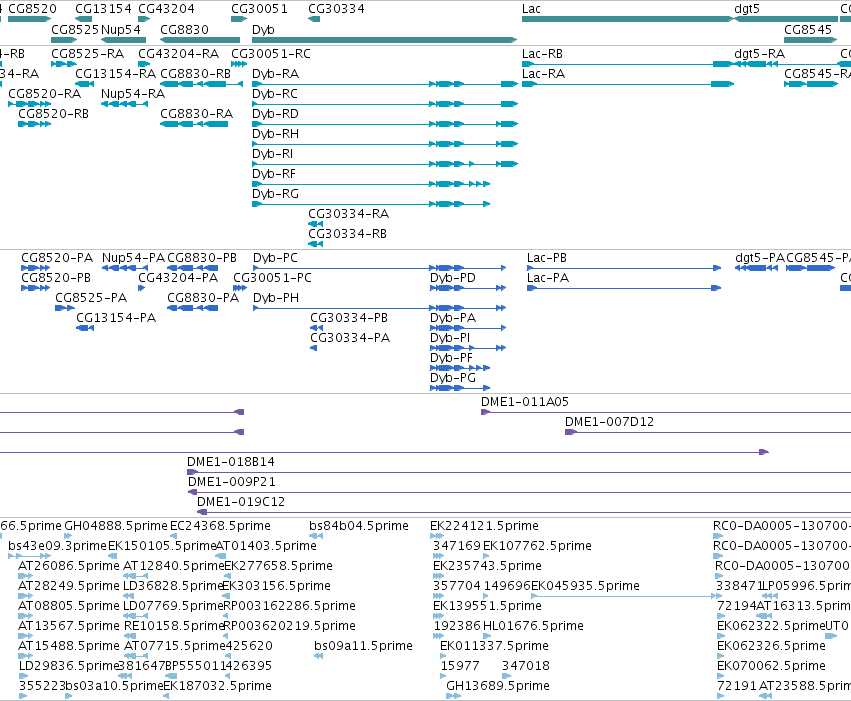This screenshot has width=851, height=701.
Task: Select the CG43204-RA transcript label
Action: (179, 54)
